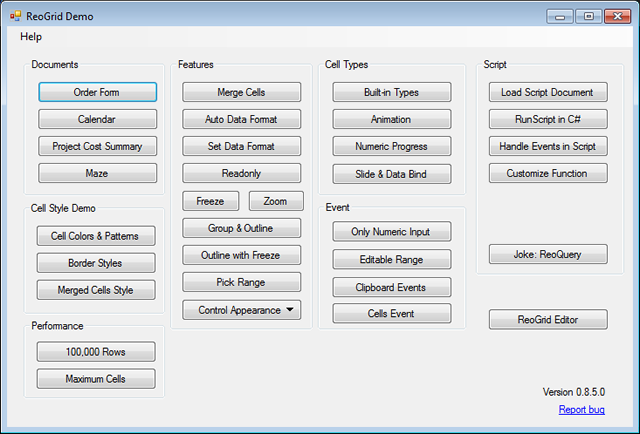Open Merged Cells Style demo
Screen dimensions: 640x434
pyautogui.click(x=96, y=290)
